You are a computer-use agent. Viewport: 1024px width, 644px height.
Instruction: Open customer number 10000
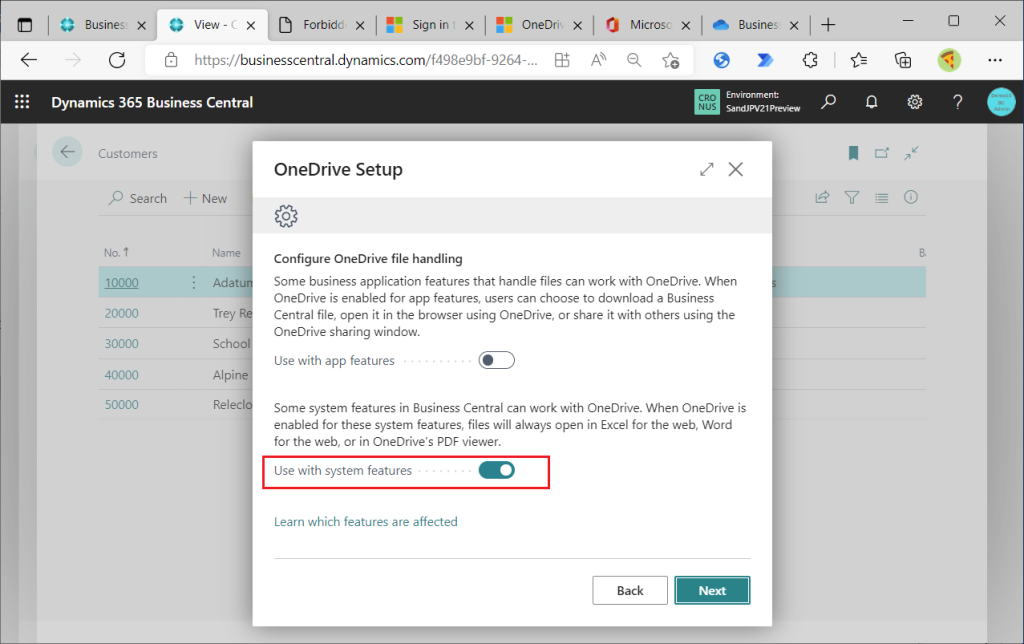(121, 283)
